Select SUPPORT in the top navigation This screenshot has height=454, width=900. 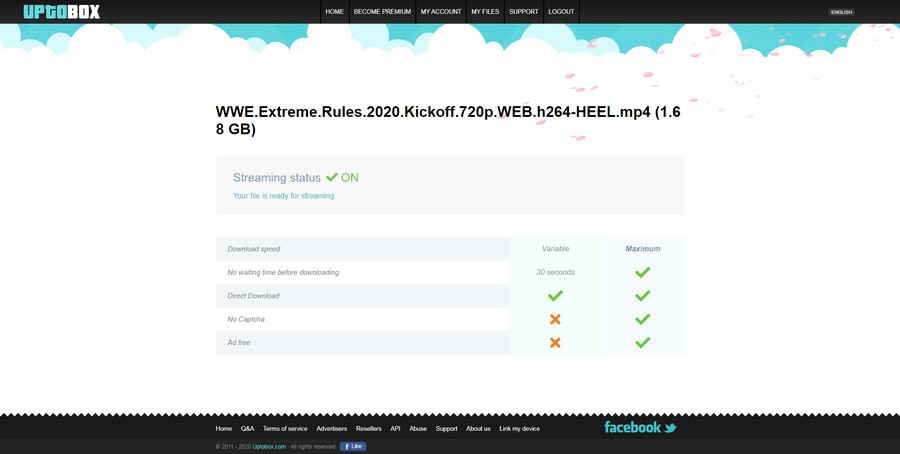tap(523, 11)
